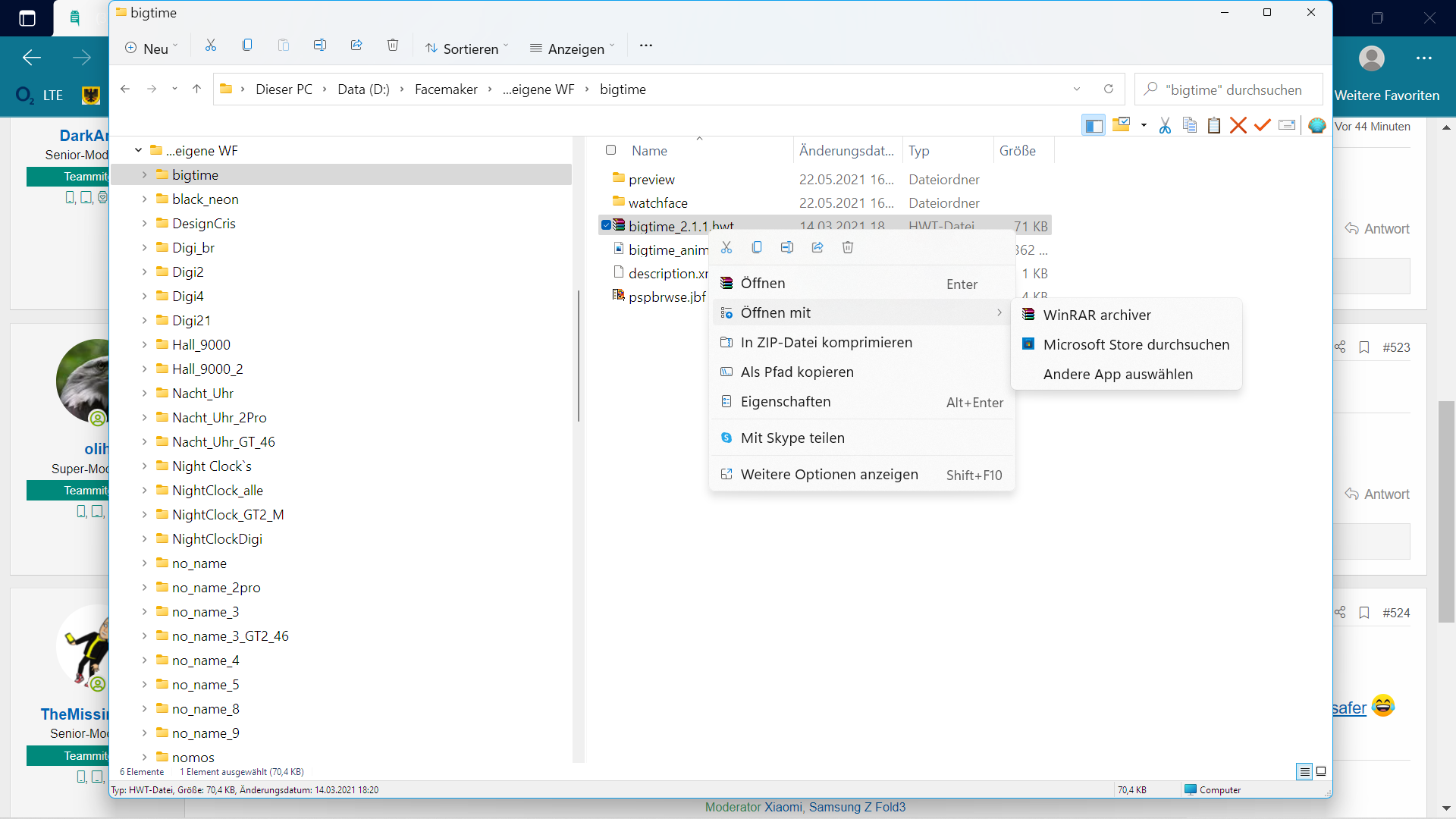Select Microsoft Store durchsuchen
The height and width of the screenshot is (819, 1456).
(x=1126, y=344)
